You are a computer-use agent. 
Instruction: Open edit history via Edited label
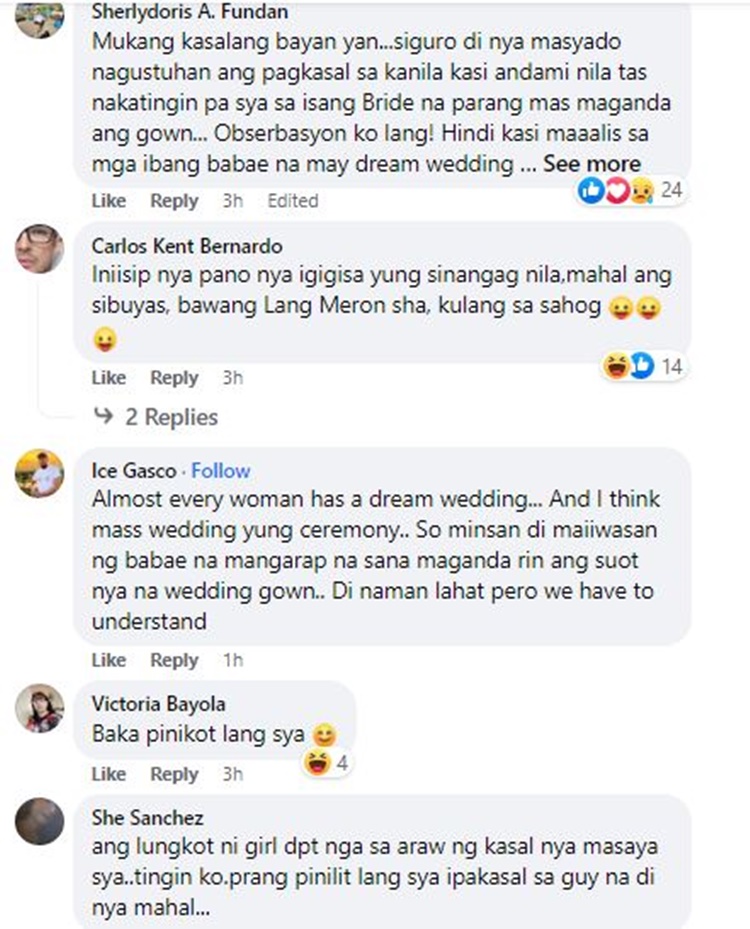click(x=293, y=201)
